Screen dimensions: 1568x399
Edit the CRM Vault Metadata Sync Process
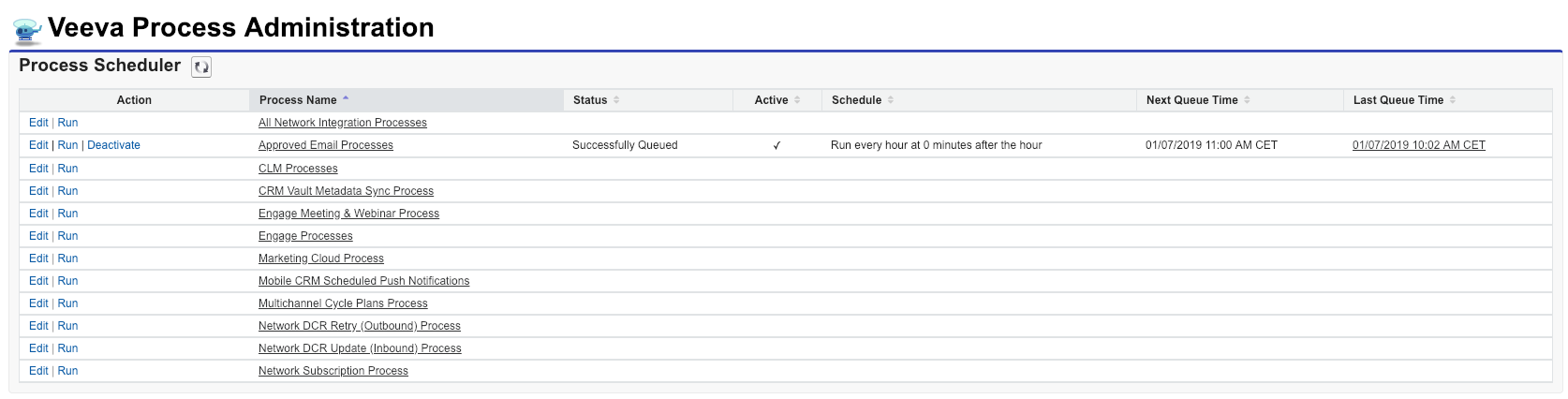click(38, 191)
